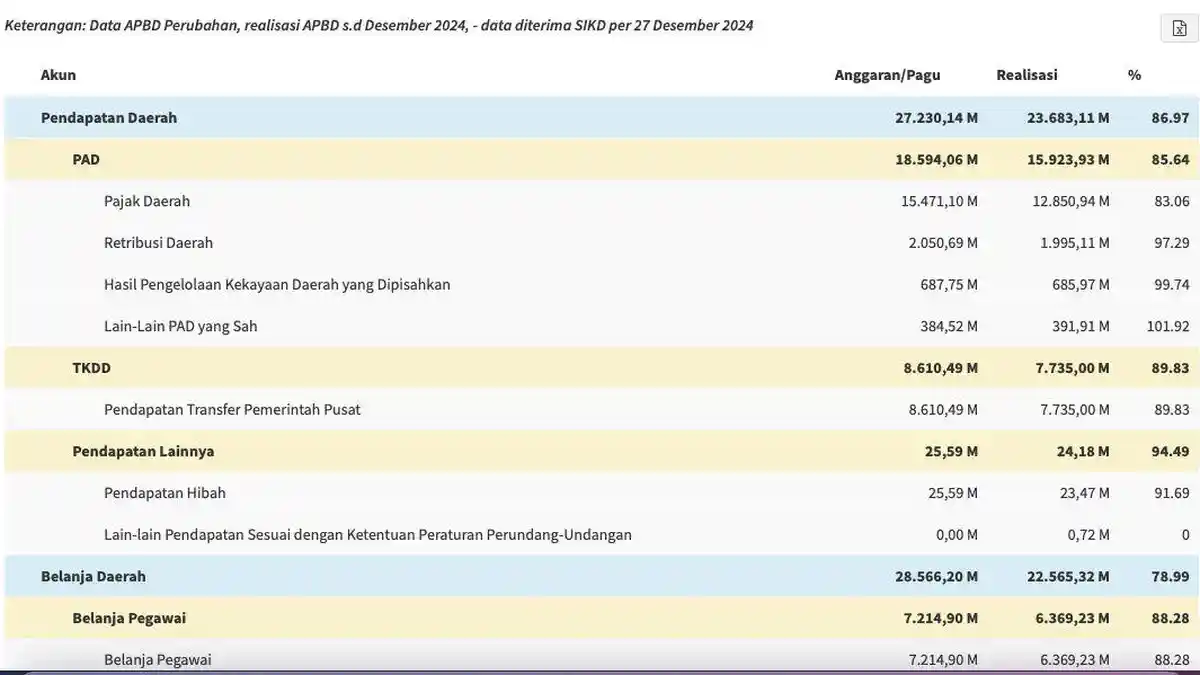
Task: Click the 78.99 percentage value
Action: [1170, 576]
